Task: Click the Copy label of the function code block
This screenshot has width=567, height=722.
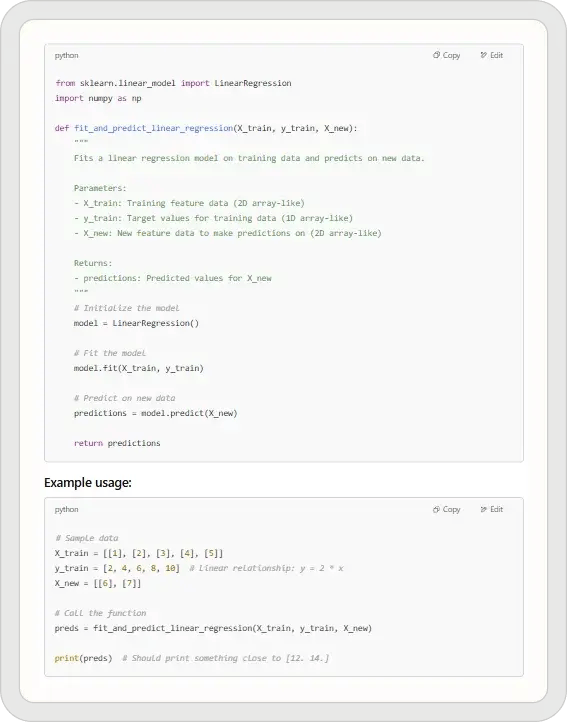Action: click(x=451, y=55)
